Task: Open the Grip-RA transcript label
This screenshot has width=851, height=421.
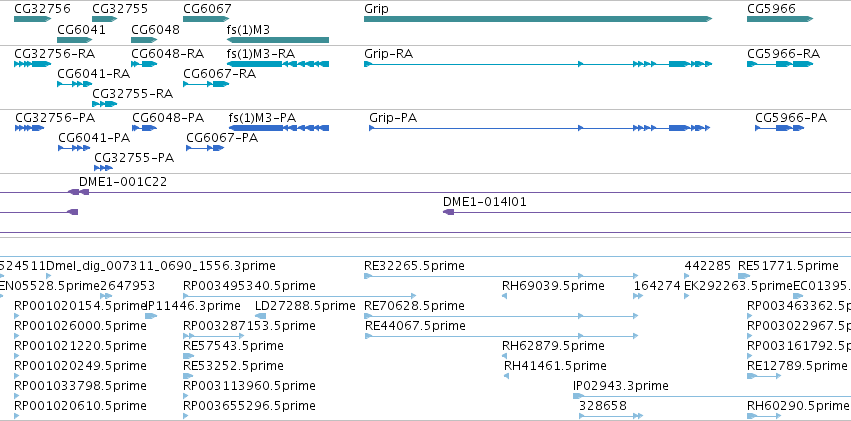Action: pos(388,54)
